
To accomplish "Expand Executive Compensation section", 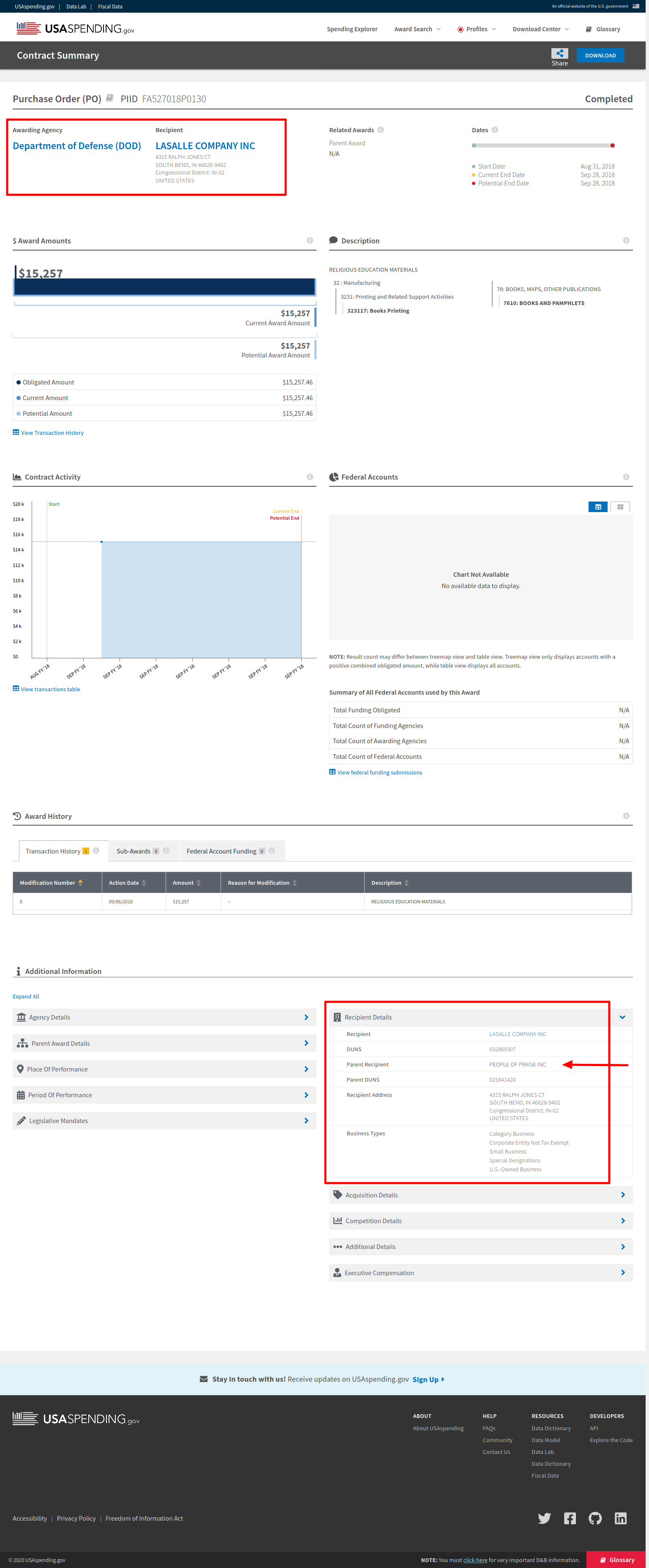I will click(481, 1273).
